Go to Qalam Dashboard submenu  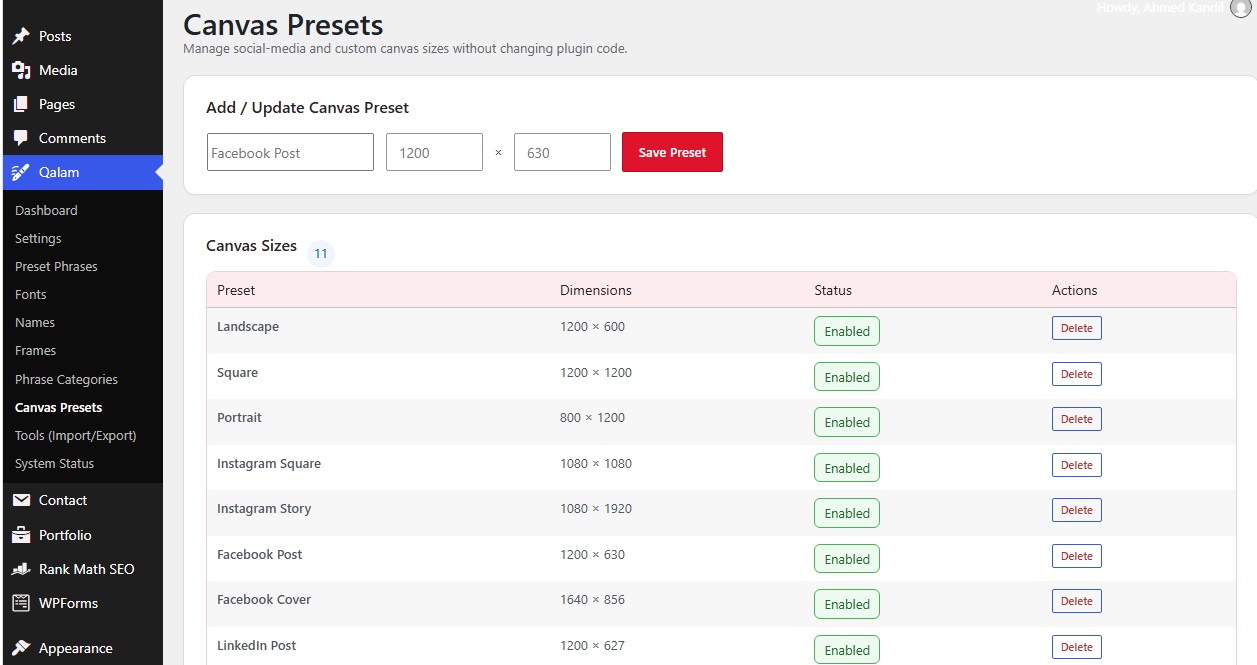46,210
